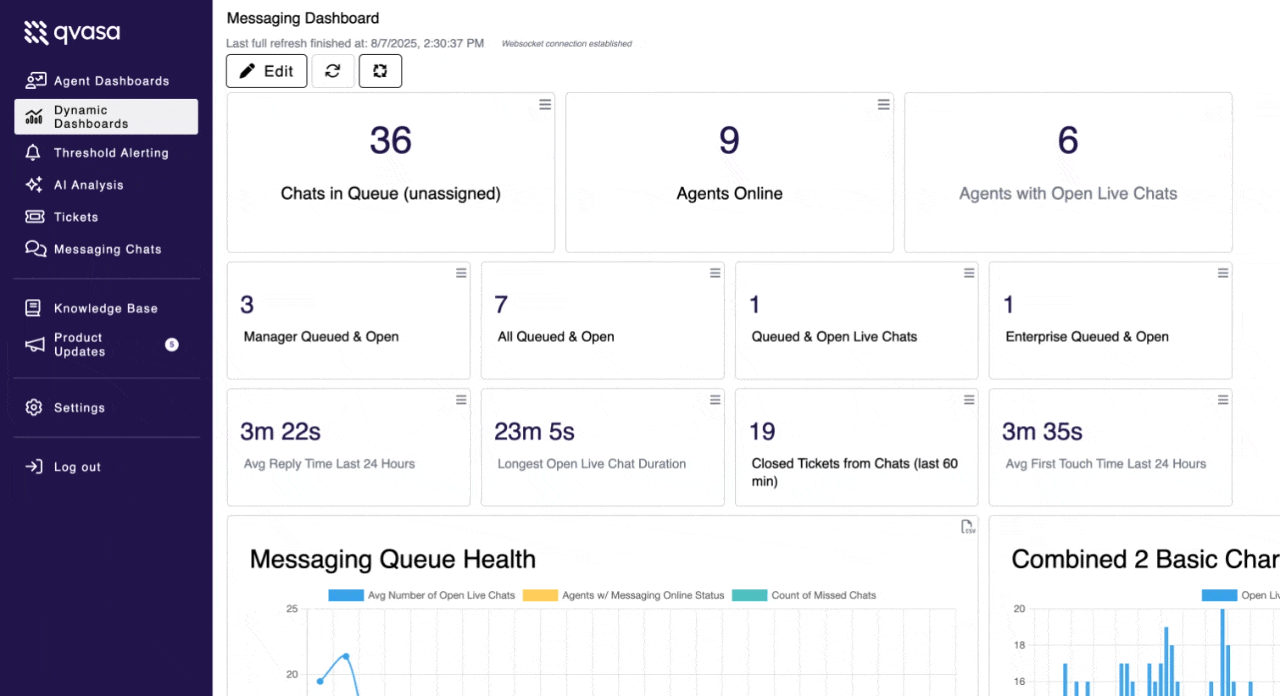
Task: Click the Messaging Chats speech-bubble icon
Action: (x=35, y=248)
